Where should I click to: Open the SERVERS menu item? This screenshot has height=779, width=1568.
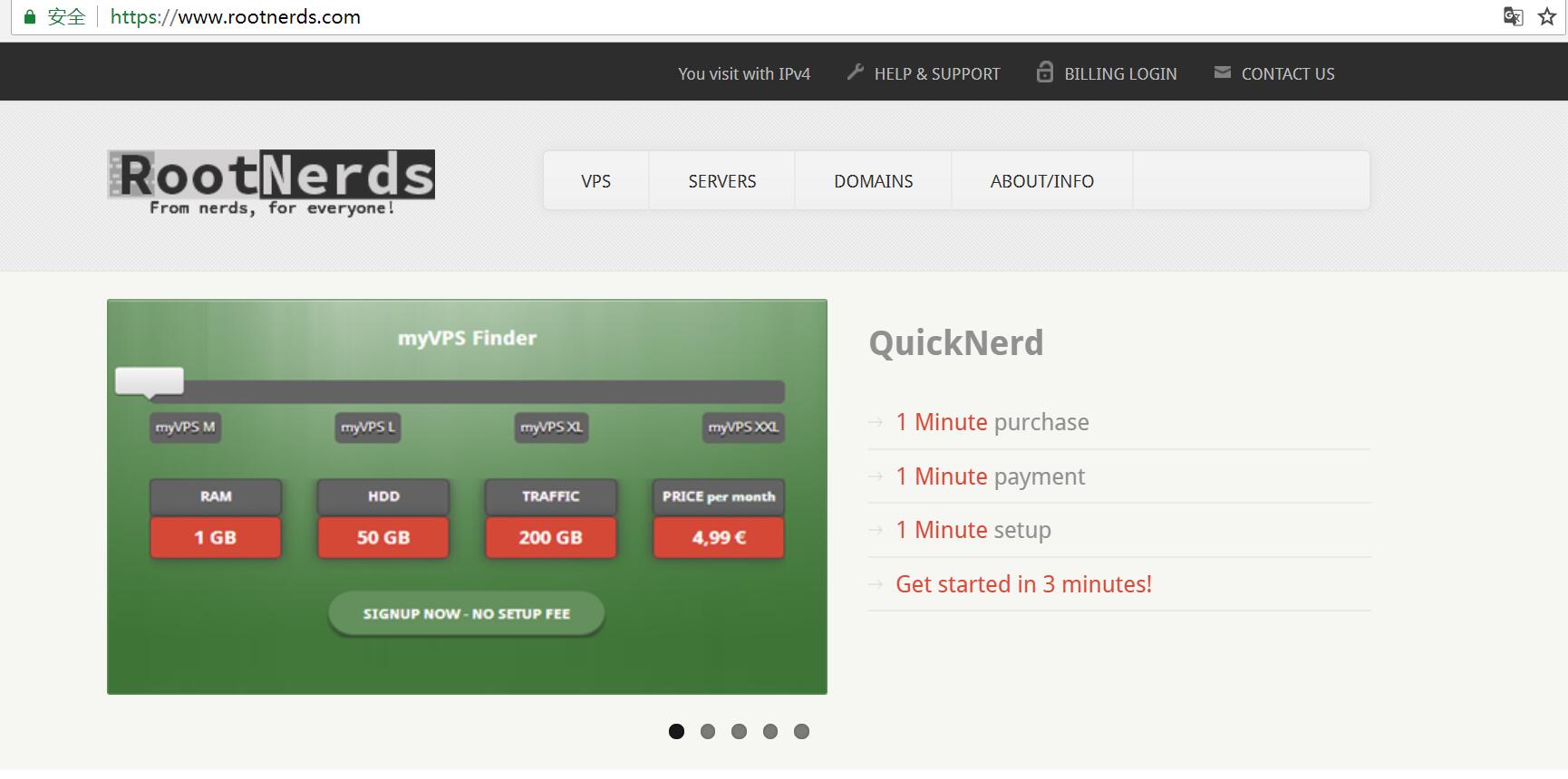[x=722, y=181]
